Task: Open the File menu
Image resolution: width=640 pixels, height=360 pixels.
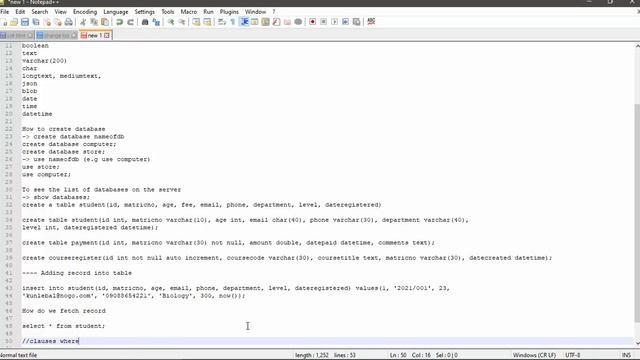Action: coord(4,12)
